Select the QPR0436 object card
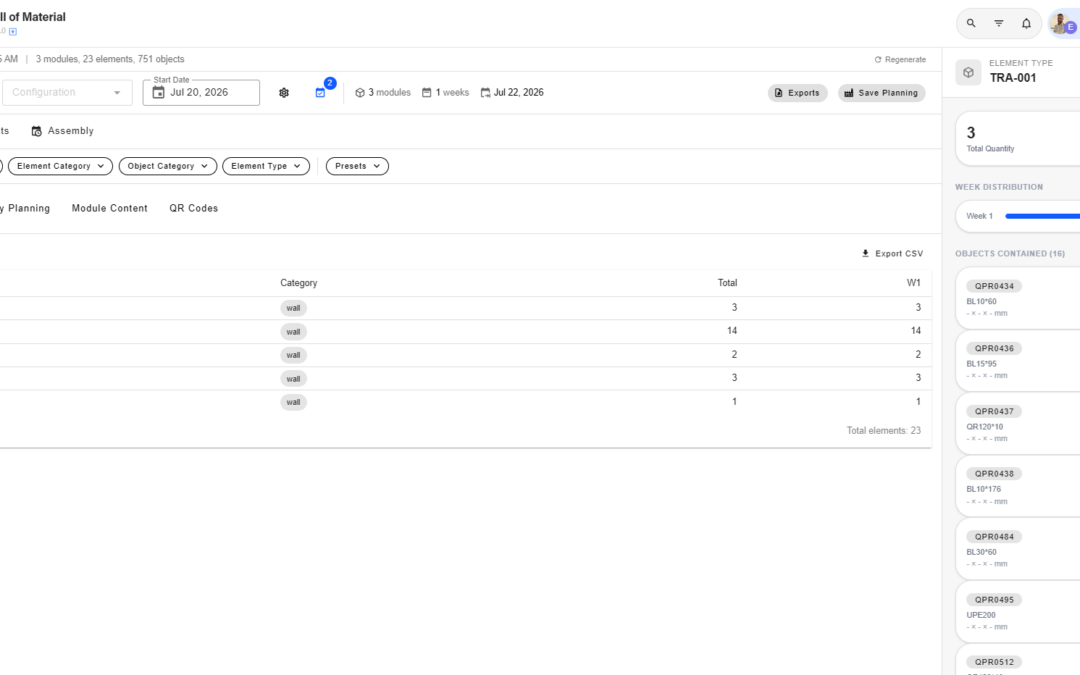 [x=1017, y=361]
